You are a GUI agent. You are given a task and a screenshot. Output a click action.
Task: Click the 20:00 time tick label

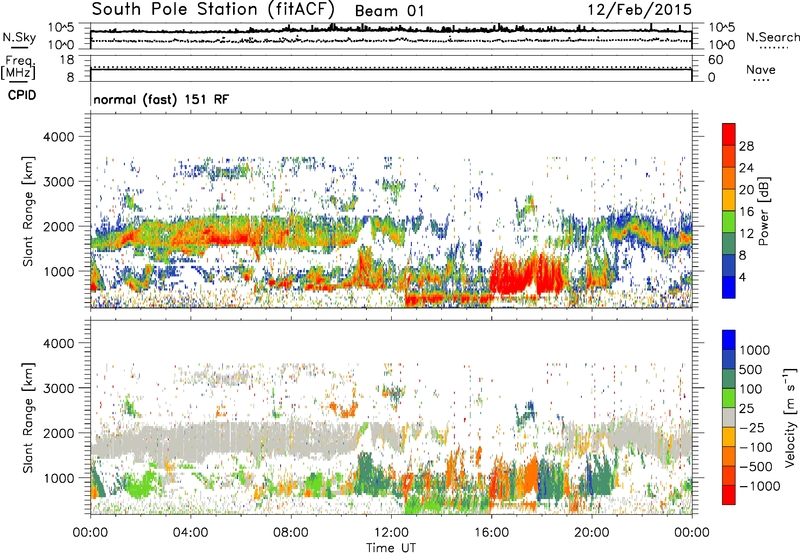(591, 533)
